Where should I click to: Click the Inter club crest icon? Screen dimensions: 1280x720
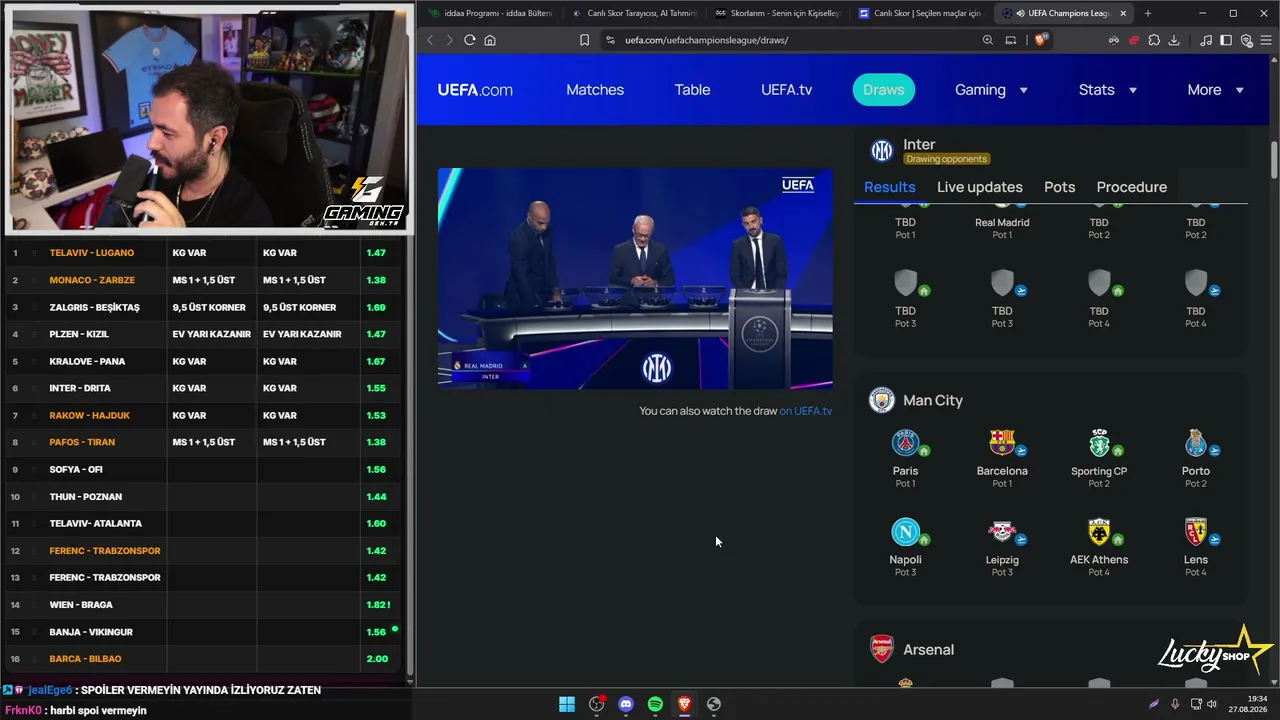pos(881,151)
